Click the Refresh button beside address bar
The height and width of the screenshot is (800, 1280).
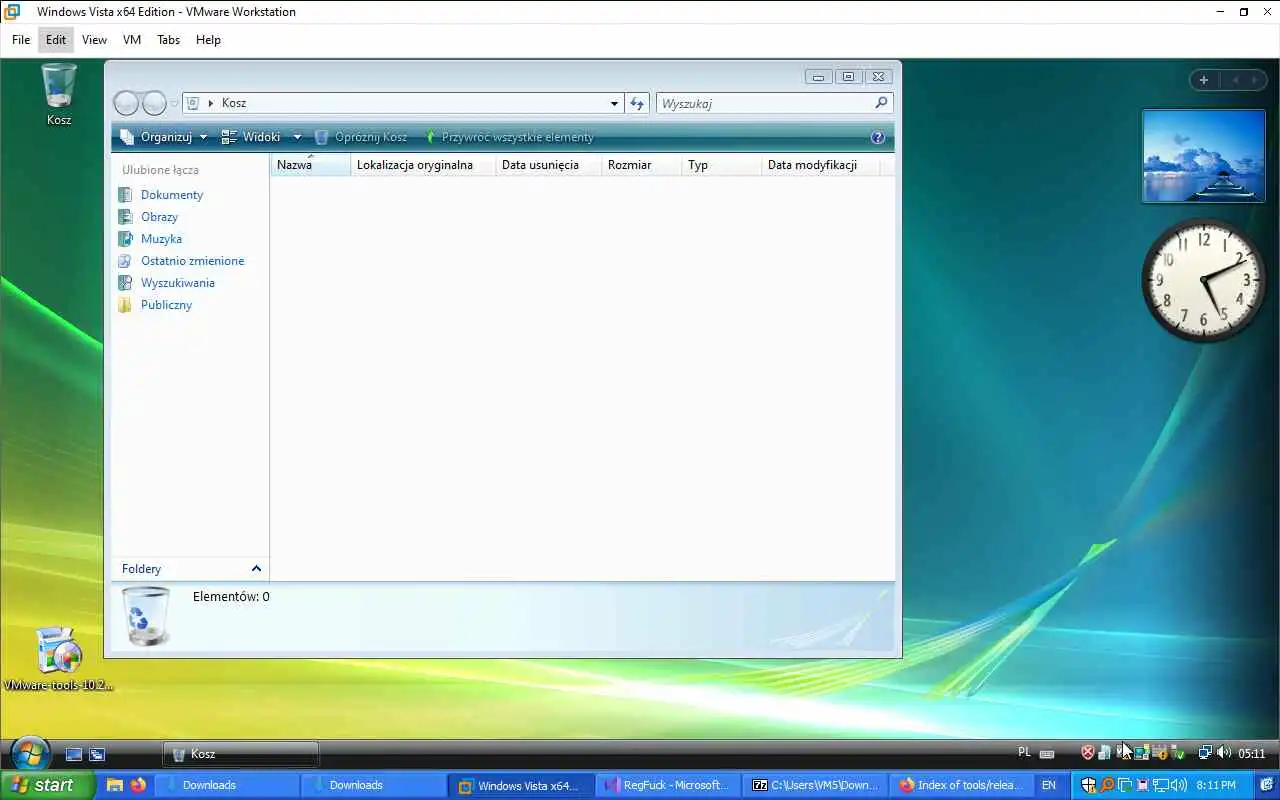point(637,103)
